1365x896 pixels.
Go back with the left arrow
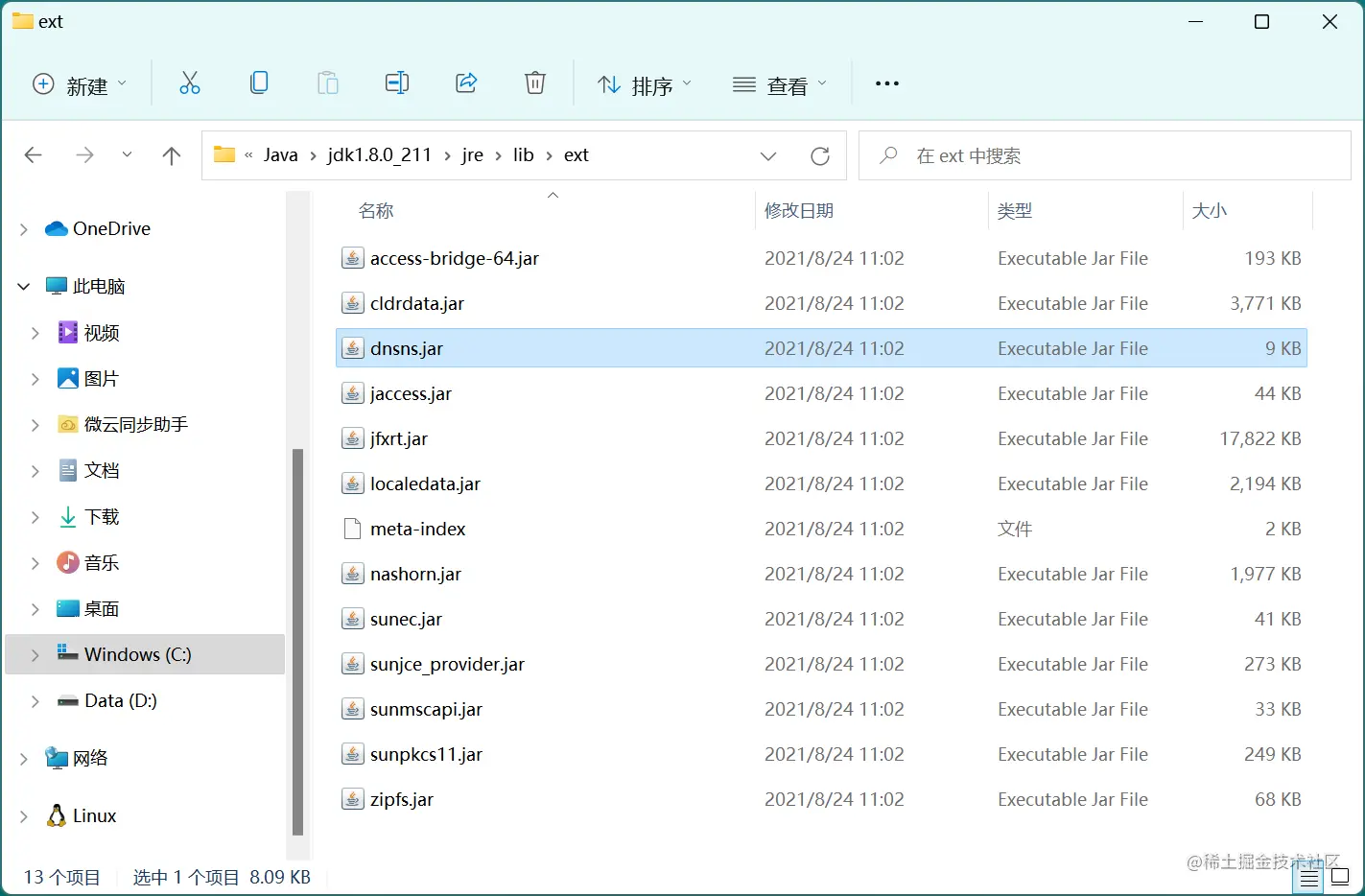click(x=34, y=155)
